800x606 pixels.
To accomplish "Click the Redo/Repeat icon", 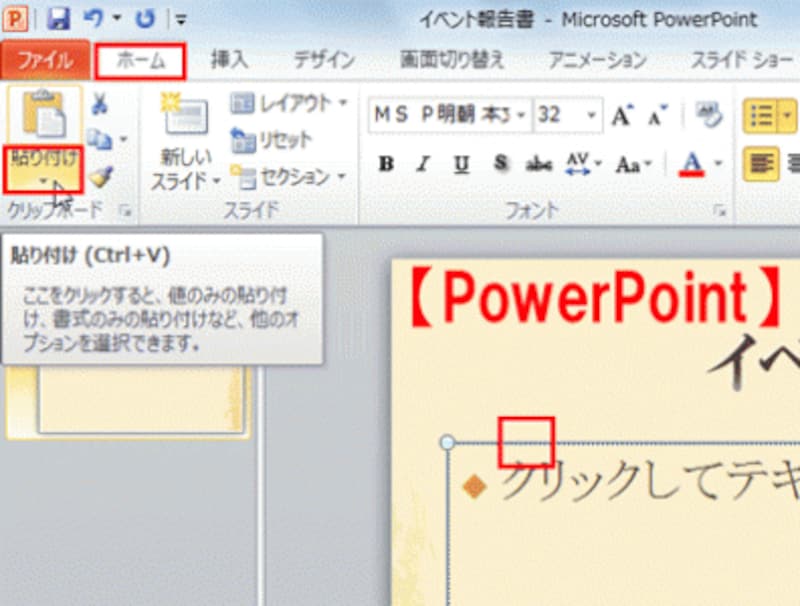I will pyautogui.click(x=145, y=19).
